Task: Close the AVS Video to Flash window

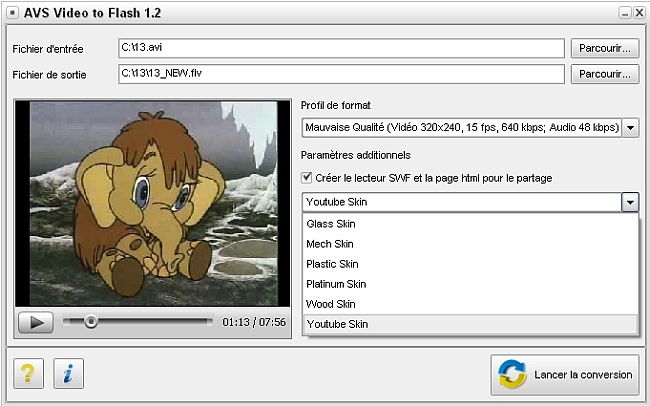Action: tap(640, 13)
